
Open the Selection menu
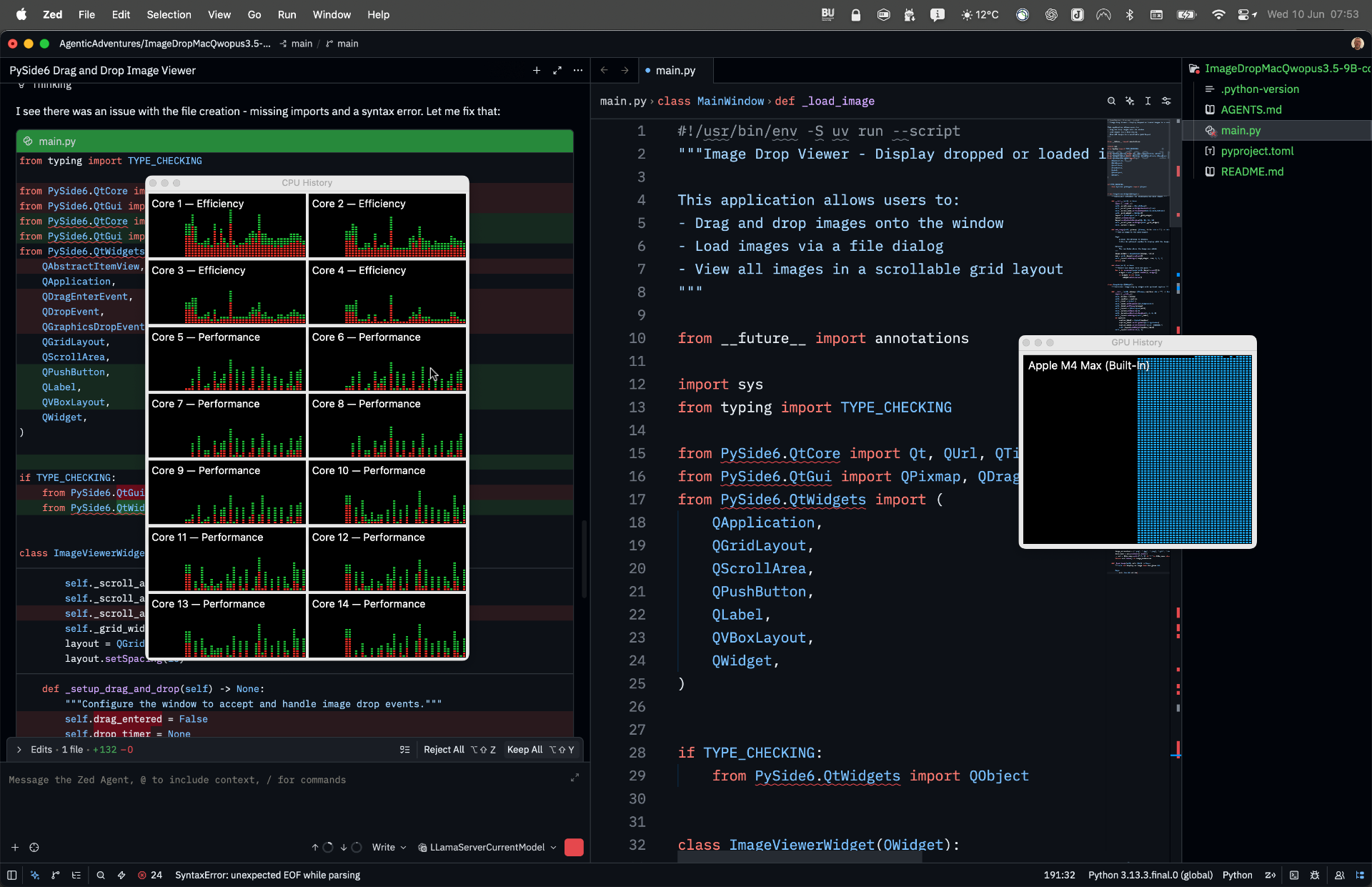(x=169, y=14)
